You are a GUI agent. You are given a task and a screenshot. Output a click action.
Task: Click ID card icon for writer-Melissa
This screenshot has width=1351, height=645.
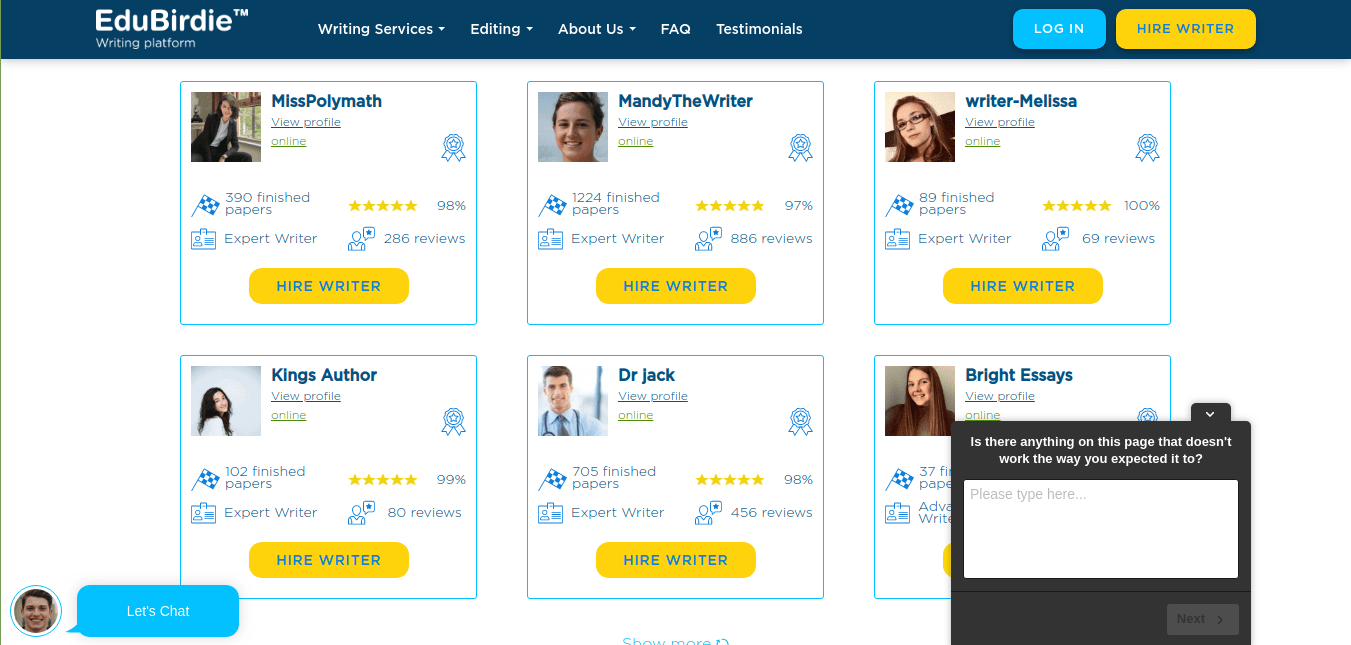coord(898,239)
